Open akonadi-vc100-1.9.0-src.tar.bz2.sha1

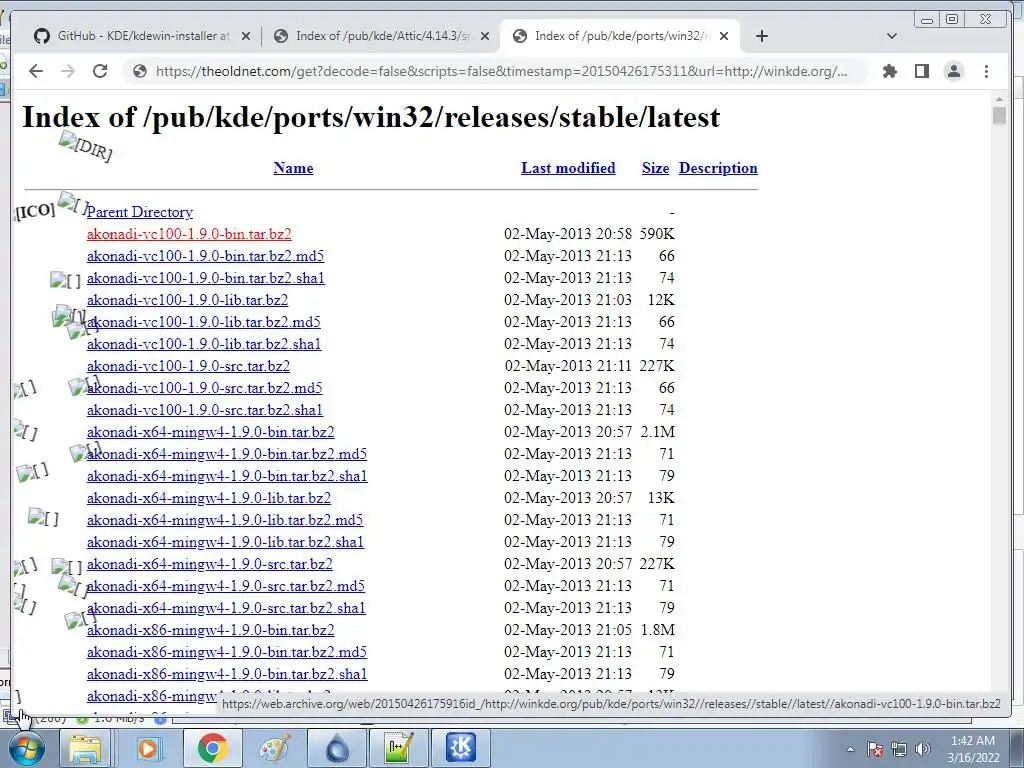pos(204,410)
